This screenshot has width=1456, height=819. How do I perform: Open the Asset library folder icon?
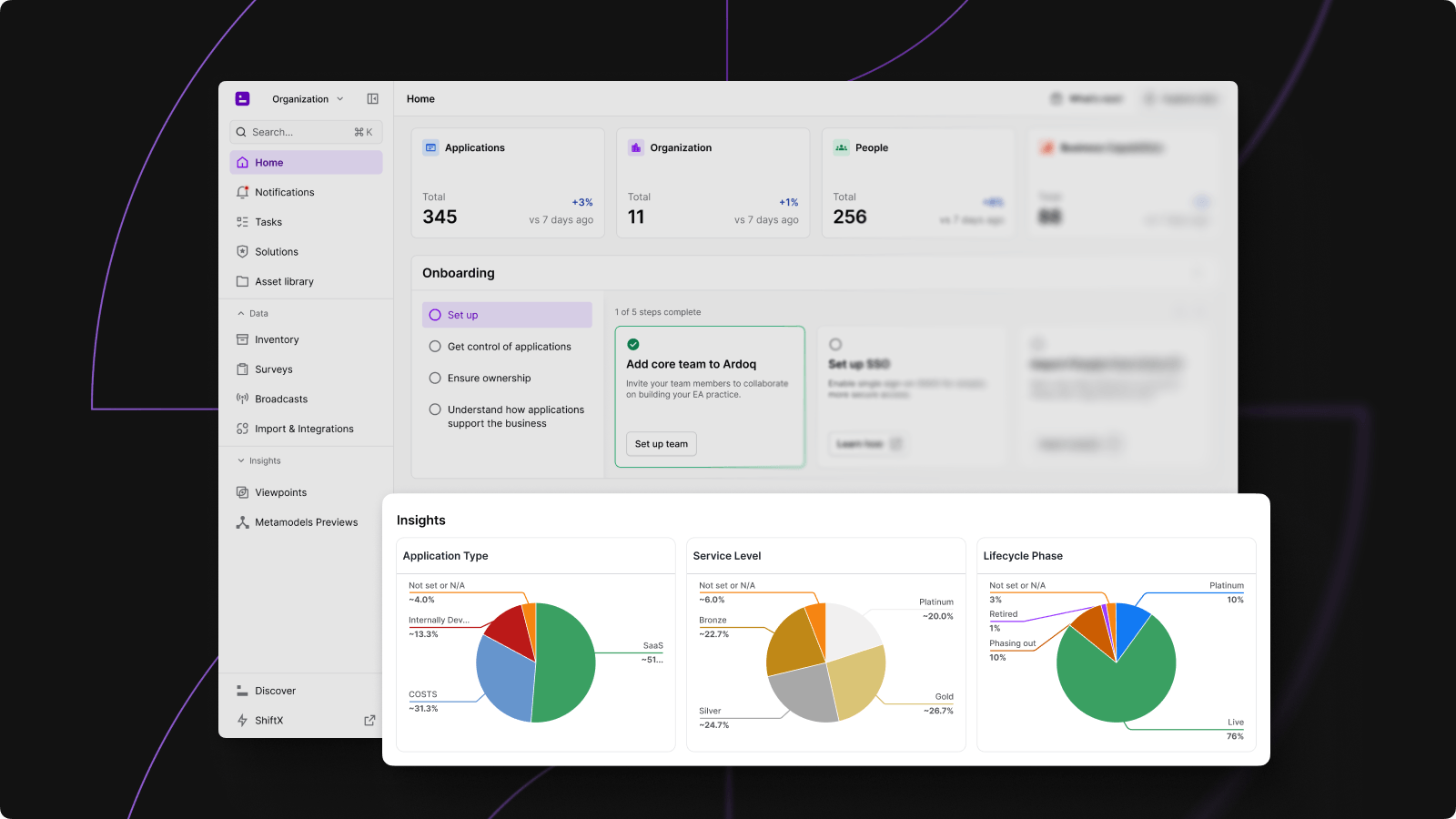tap(243, 282)
